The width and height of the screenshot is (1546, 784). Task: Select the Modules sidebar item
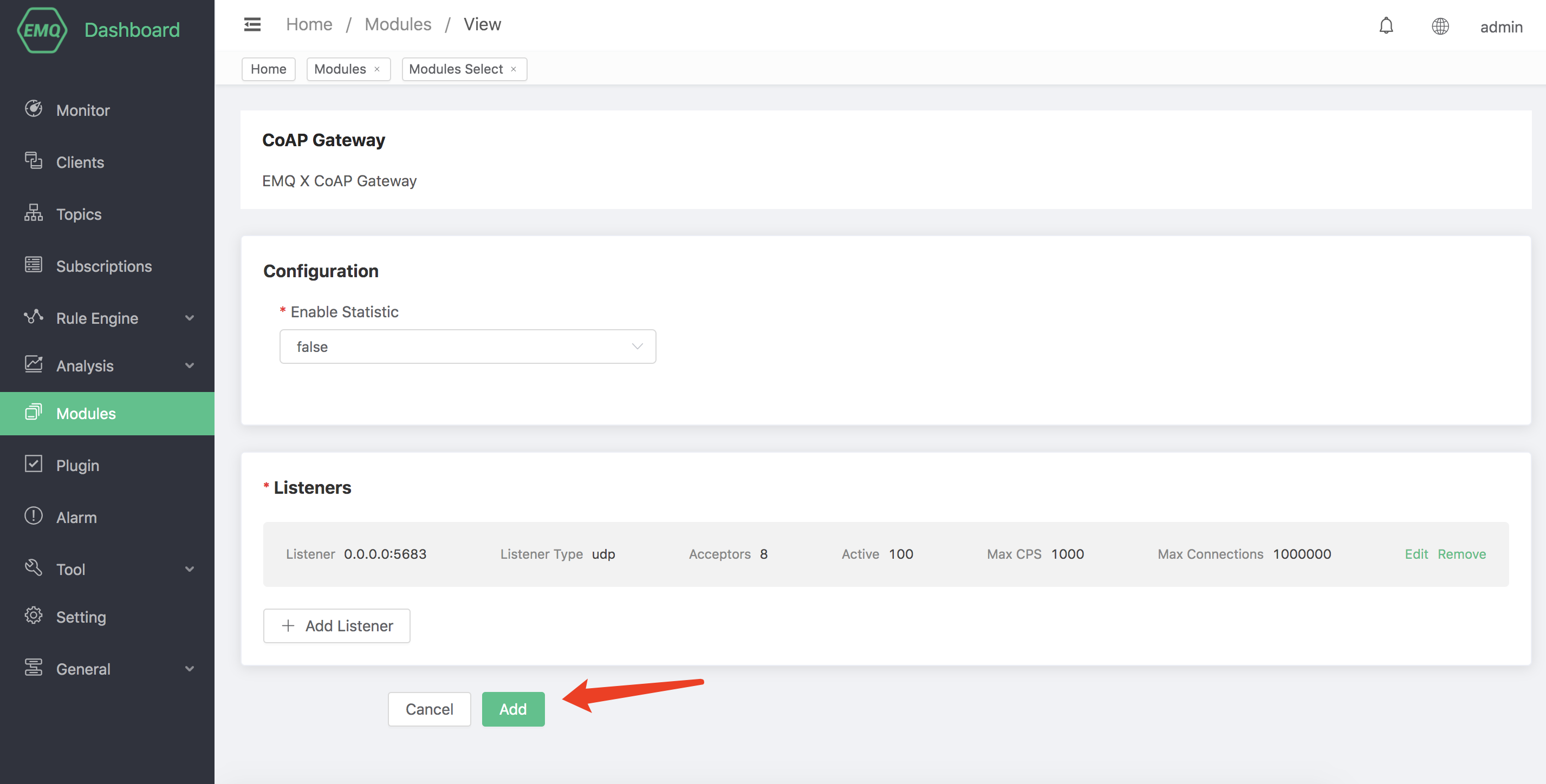(x=107, y=414)
